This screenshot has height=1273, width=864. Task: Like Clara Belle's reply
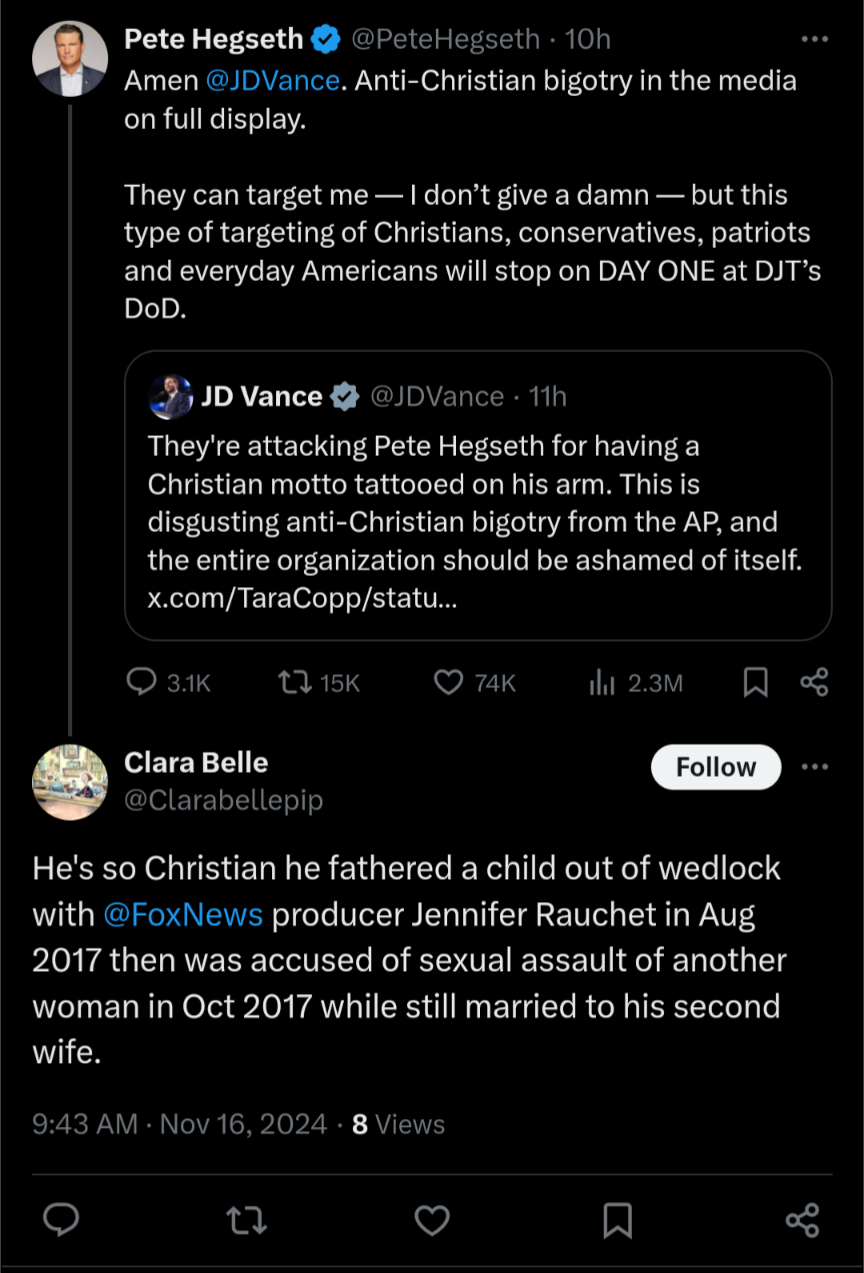pyautogui.click(x=431, y=1220)
